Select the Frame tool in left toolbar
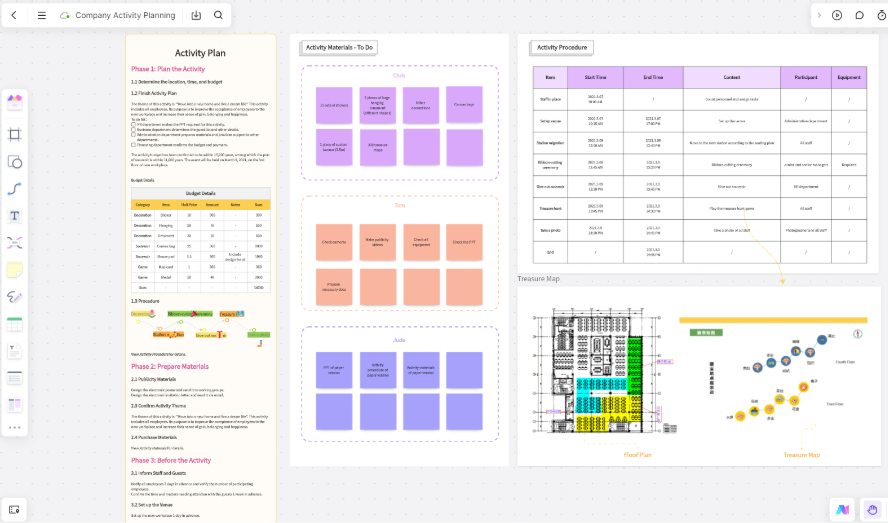 (15, 134)
